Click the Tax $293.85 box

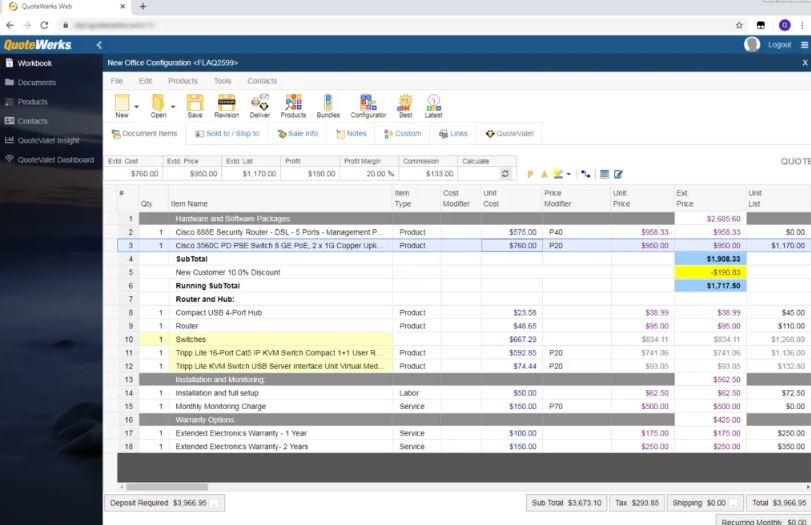(x=637, y=503)
